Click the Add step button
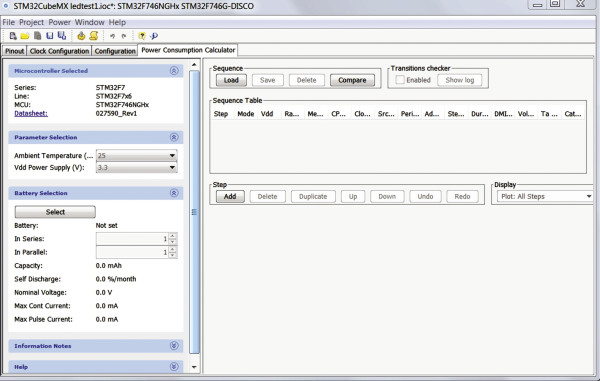 click(x=230, y=196)
